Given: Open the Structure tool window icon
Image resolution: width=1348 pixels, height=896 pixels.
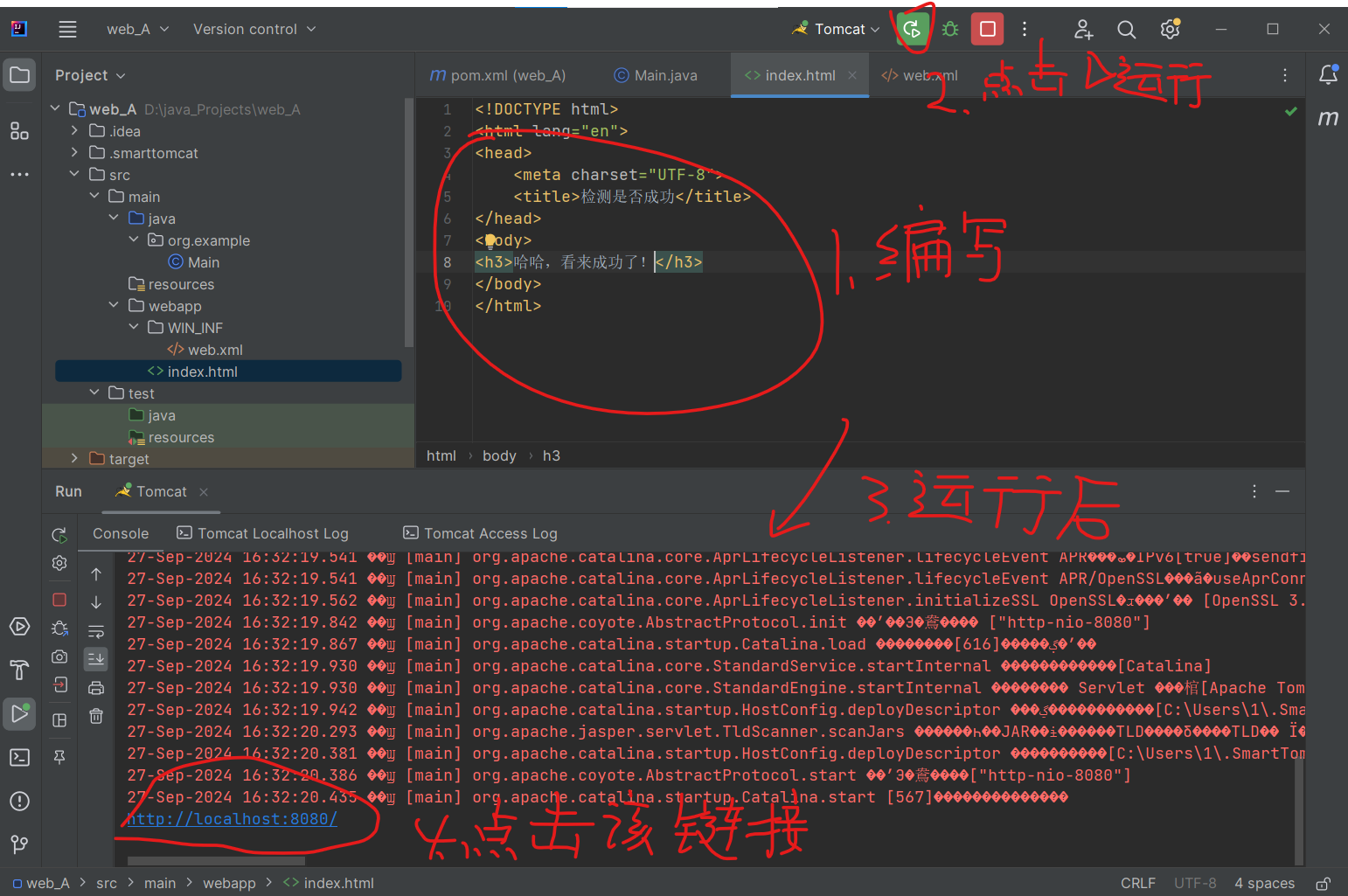Looking at the screenshot, I should pos(19,131).
